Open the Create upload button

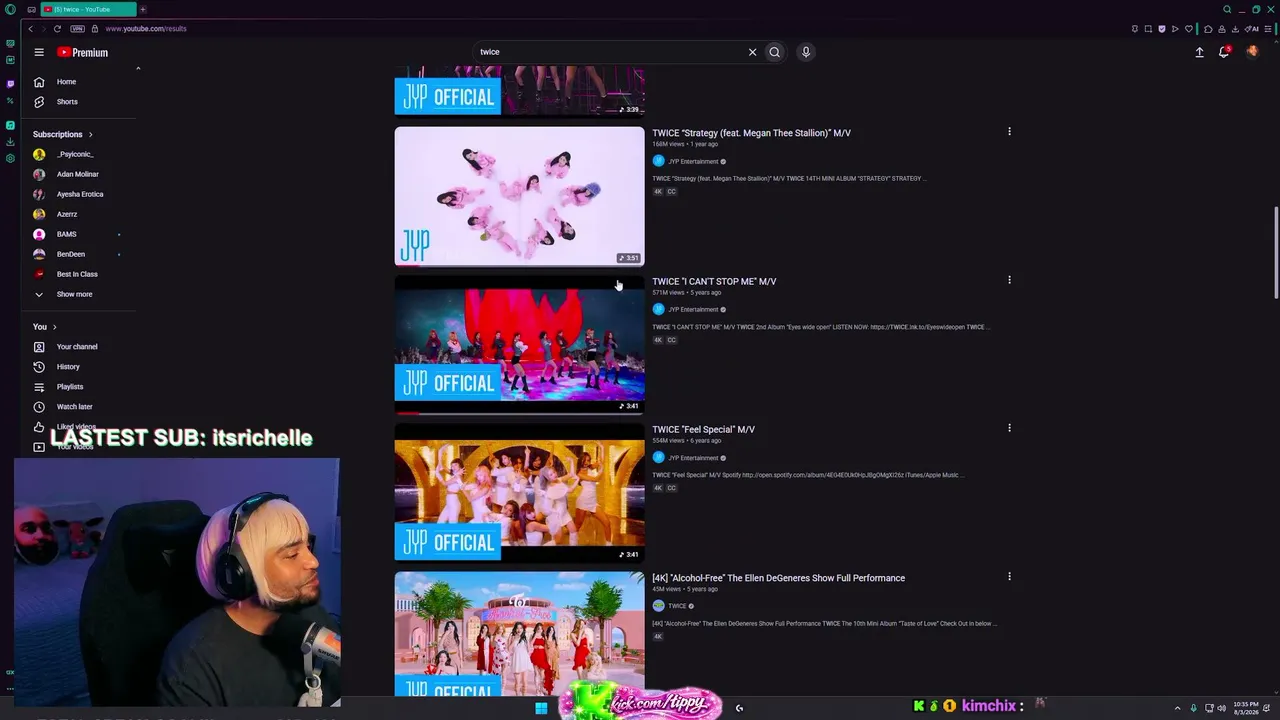click(x=1199, y=52)
